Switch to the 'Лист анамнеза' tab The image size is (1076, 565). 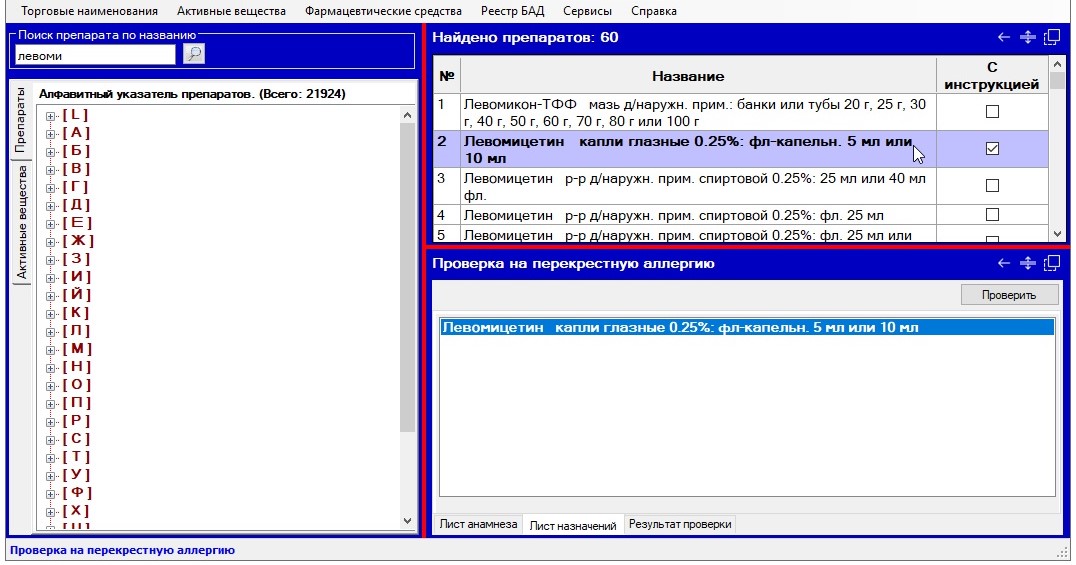coord(478,524)
